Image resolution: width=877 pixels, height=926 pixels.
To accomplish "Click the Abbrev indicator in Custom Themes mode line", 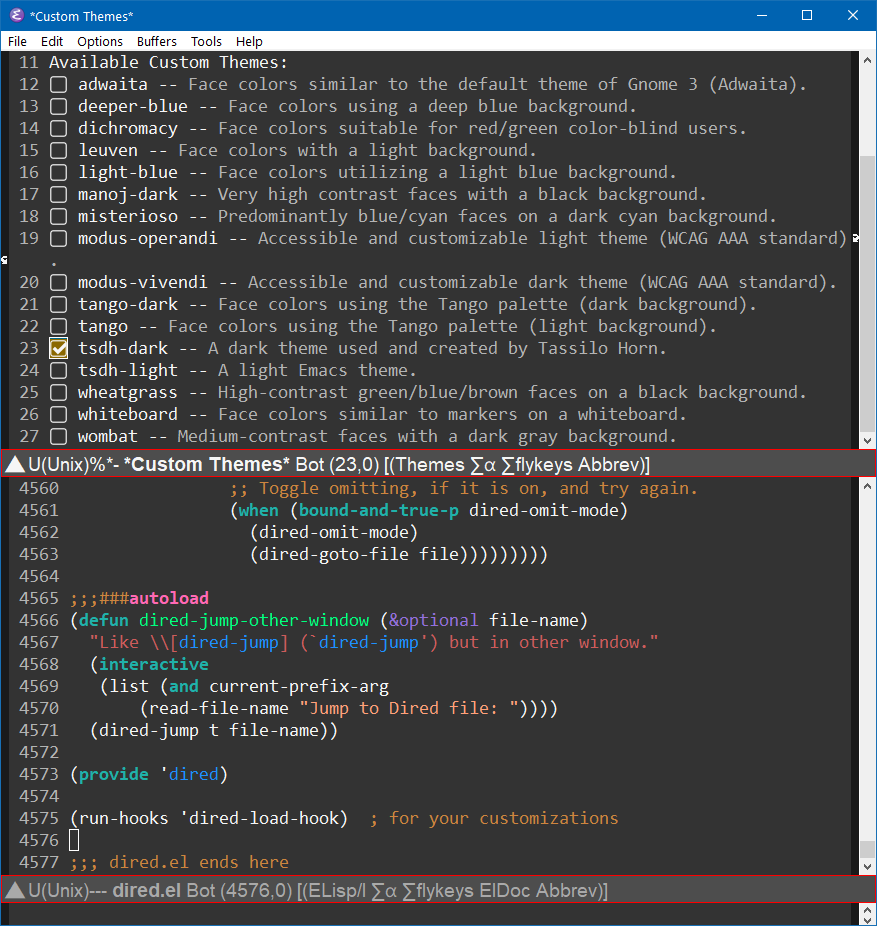I will click(x=609, y=465).
